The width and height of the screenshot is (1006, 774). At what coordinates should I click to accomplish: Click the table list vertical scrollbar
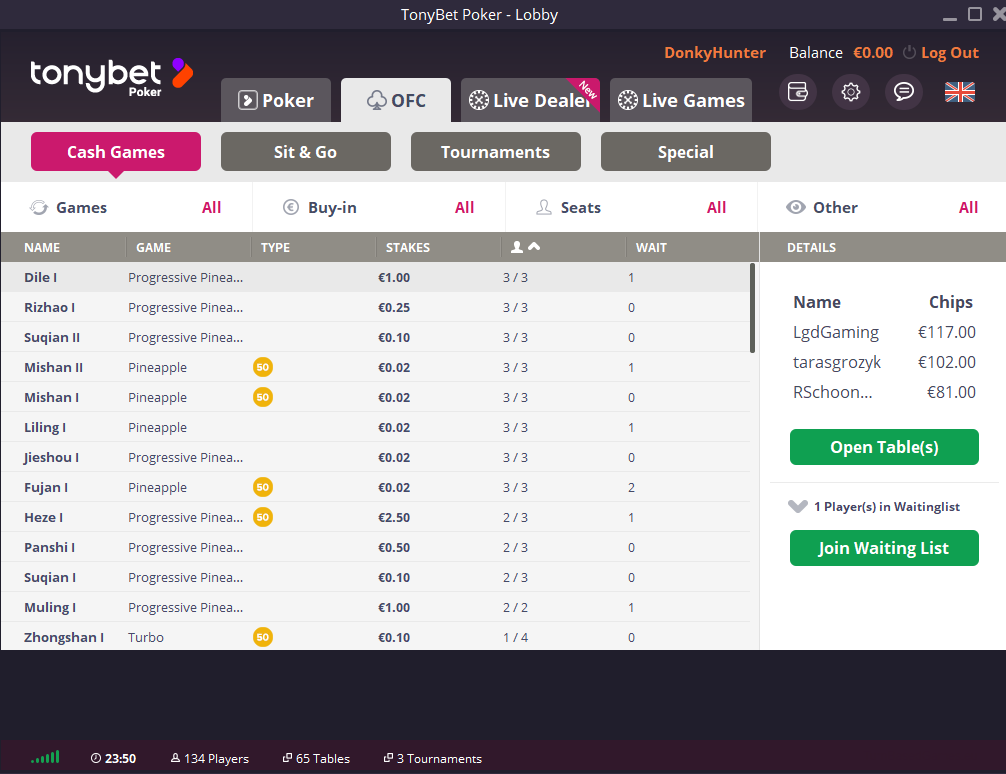click(752, 308)
